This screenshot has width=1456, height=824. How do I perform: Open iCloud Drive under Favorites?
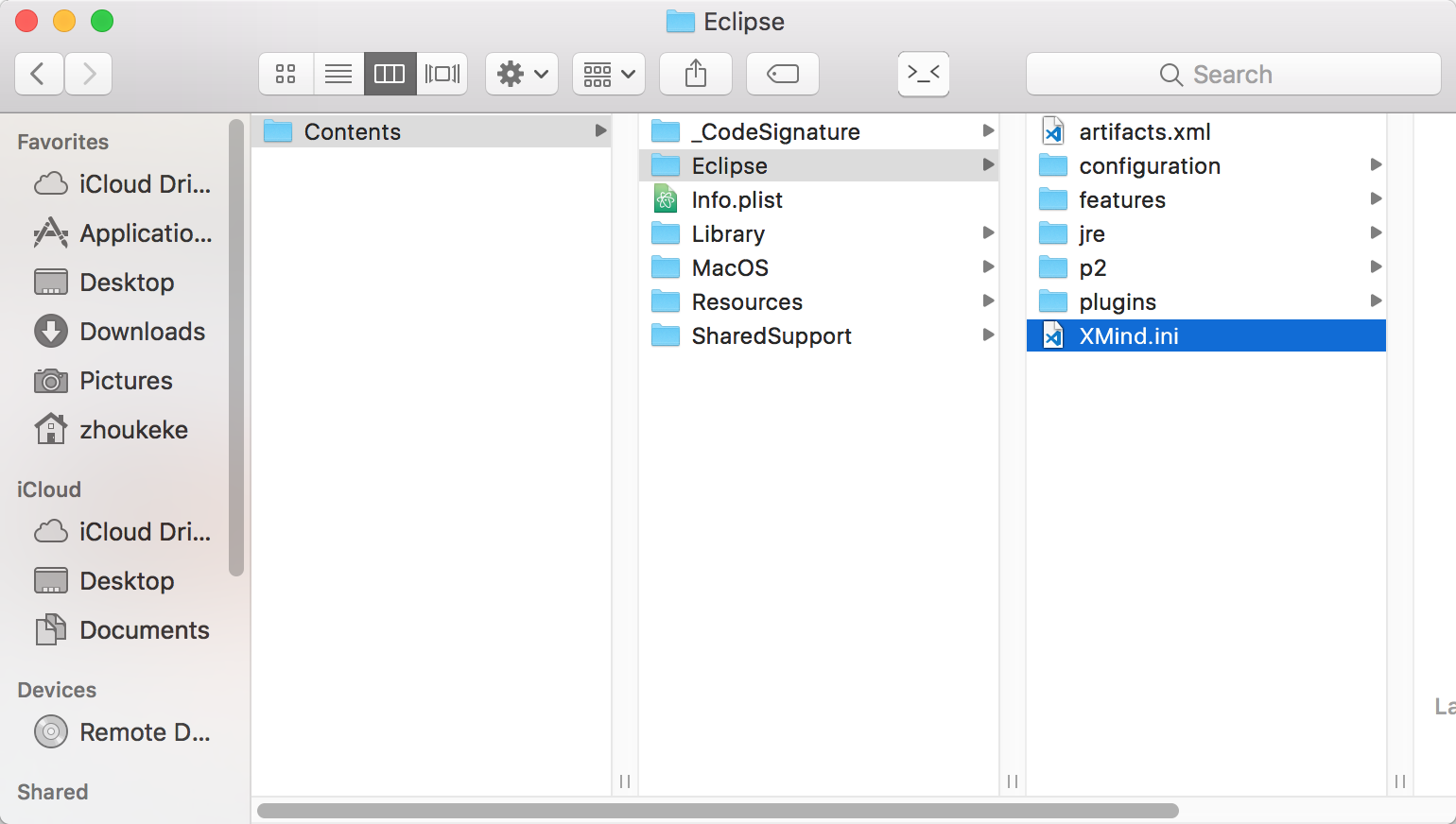tap(123, 183)
